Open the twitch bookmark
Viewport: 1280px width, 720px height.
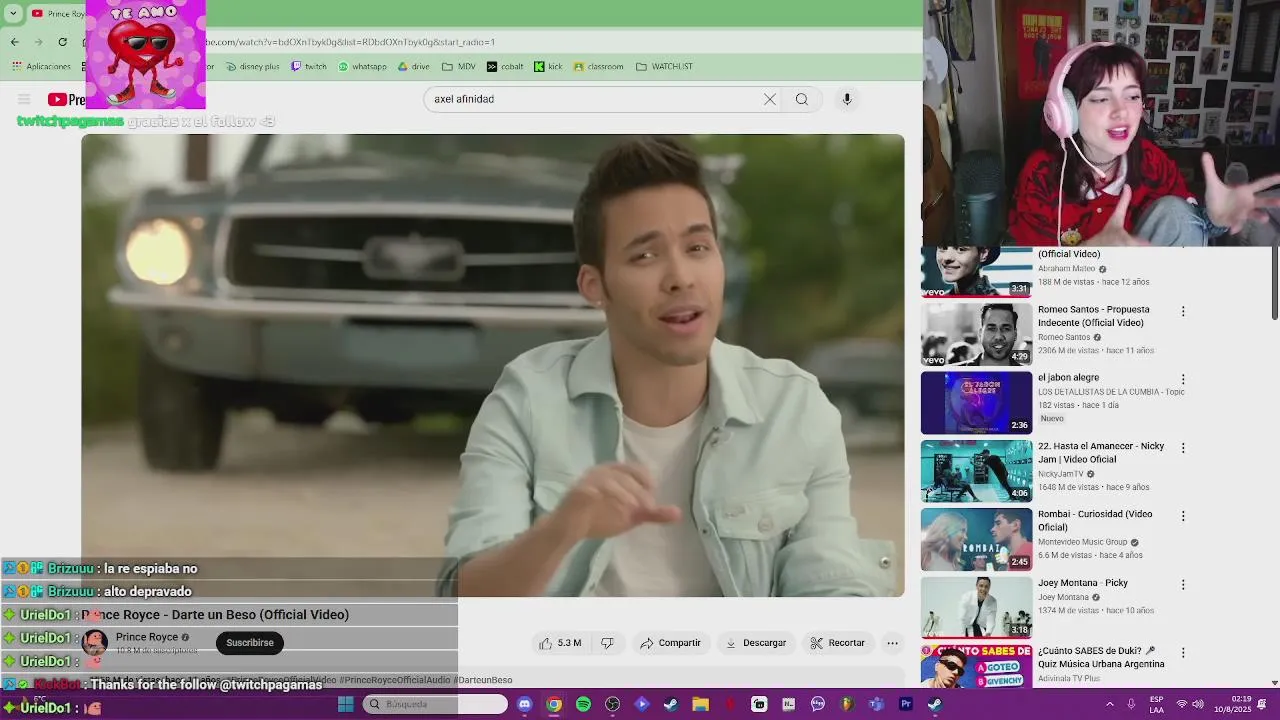(x=309, y=67)
